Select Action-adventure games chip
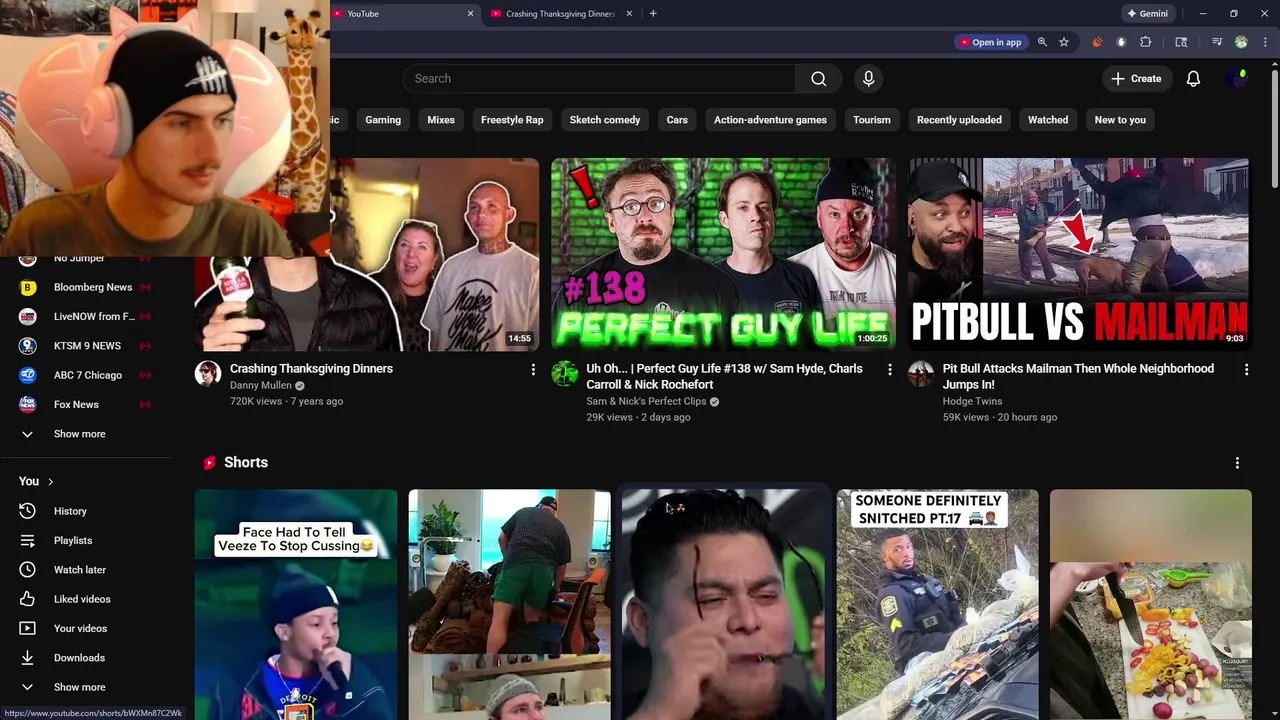Viewport: 1280px width, 720px height. pos(770,120)
